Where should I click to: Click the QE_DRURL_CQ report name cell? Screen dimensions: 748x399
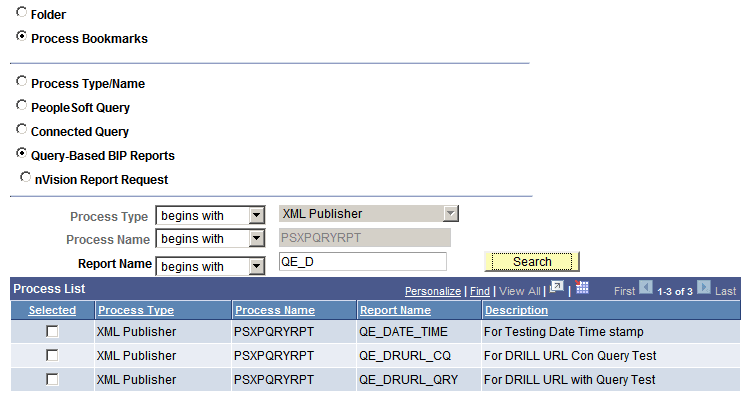tap(405, 356)
